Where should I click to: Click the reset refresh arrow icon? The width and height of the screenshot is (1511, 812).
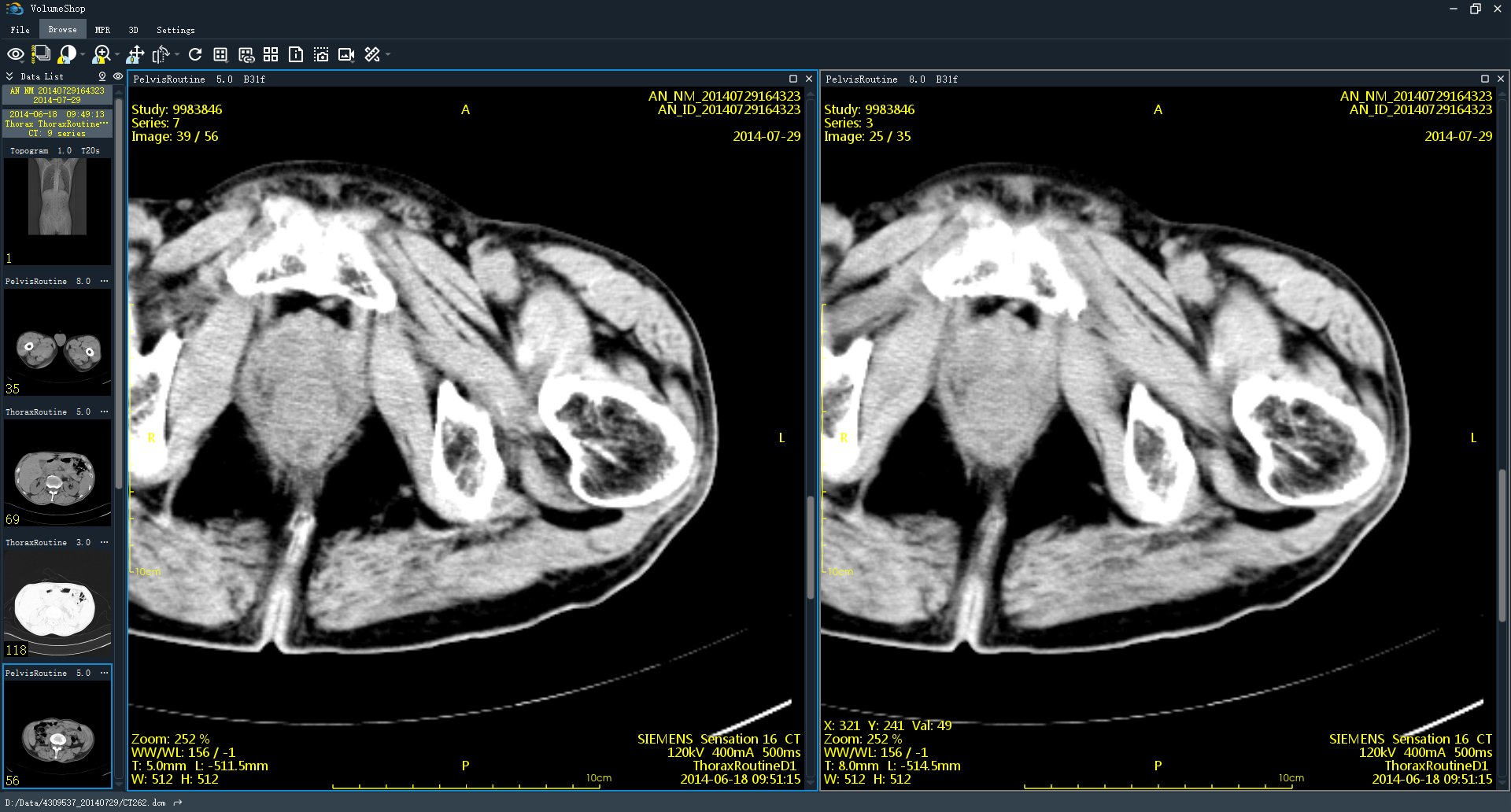[x=195, y=54]
